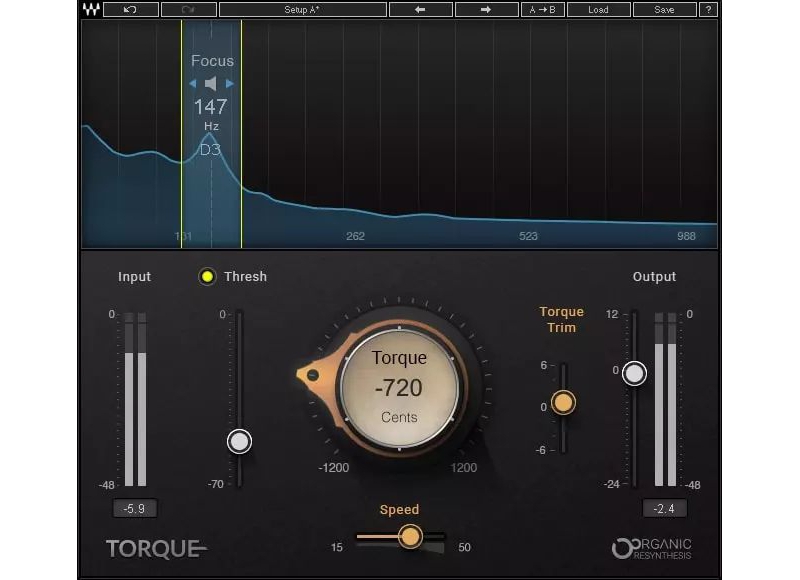Undo the last change
Screen dimensions: 800x580
[x=131, y=10]
